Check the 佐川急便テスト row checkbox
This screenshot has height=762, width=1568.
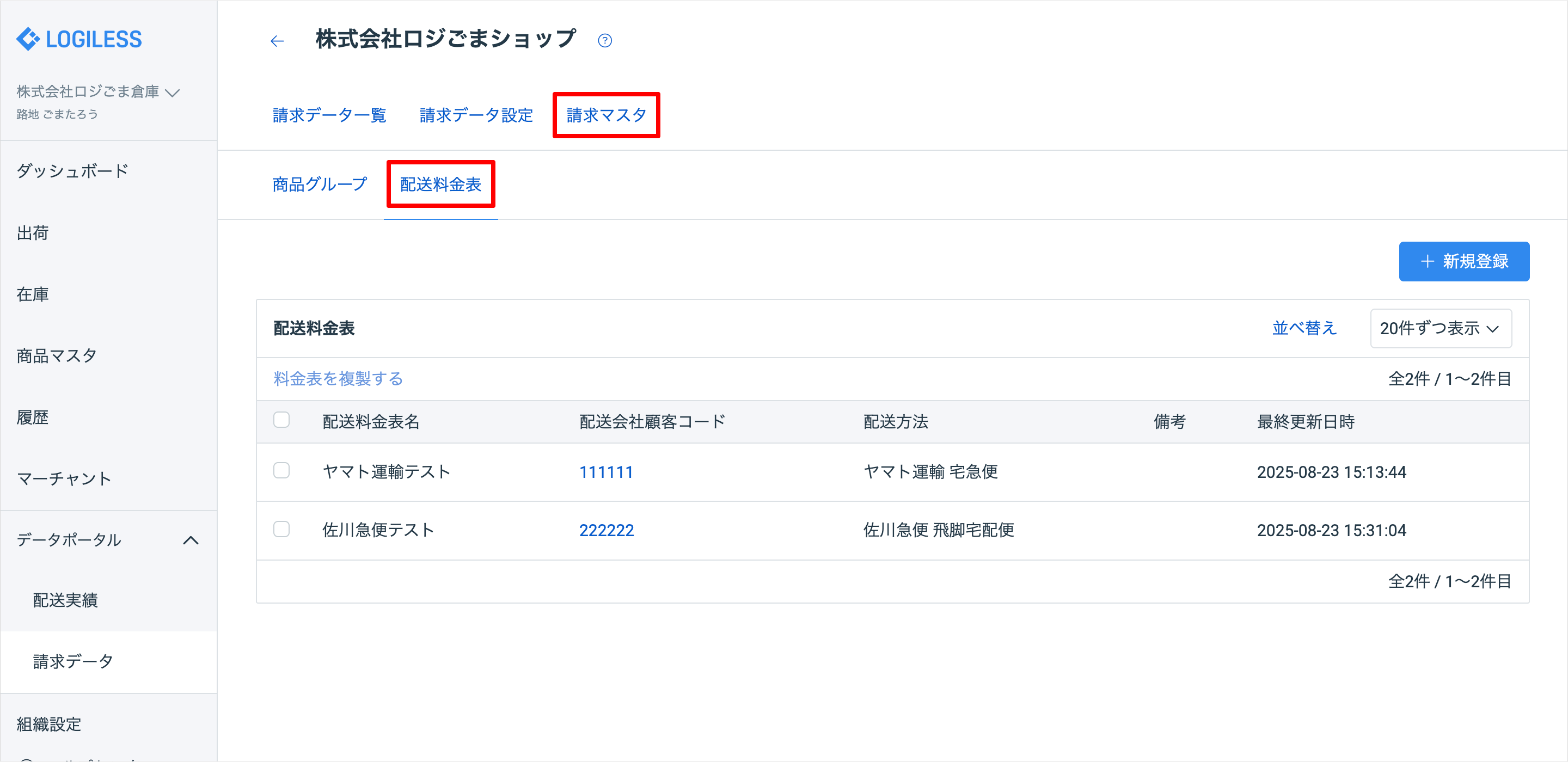coord(281,529)
